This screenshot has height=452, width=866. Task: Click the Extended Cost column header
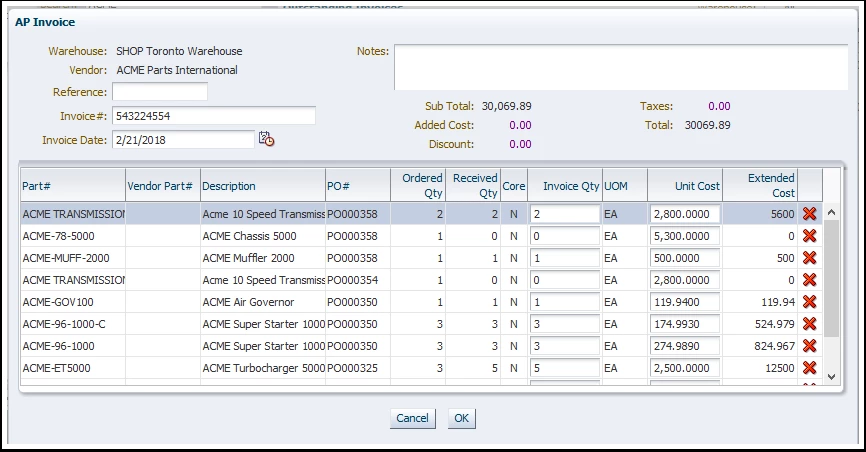click(x=761, y=186)
